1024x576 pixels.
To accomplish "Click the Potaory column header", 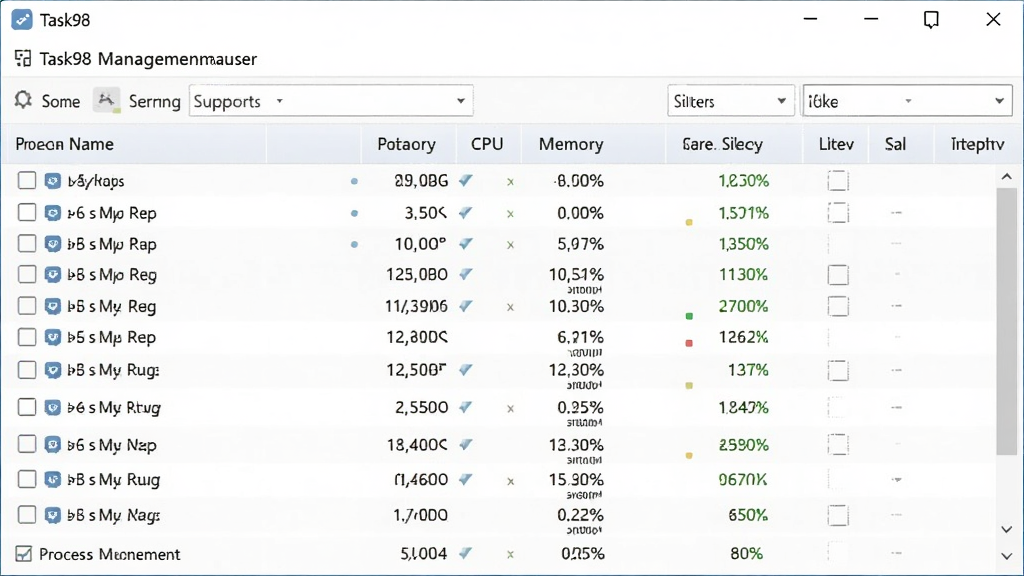I will pos(406,144).
